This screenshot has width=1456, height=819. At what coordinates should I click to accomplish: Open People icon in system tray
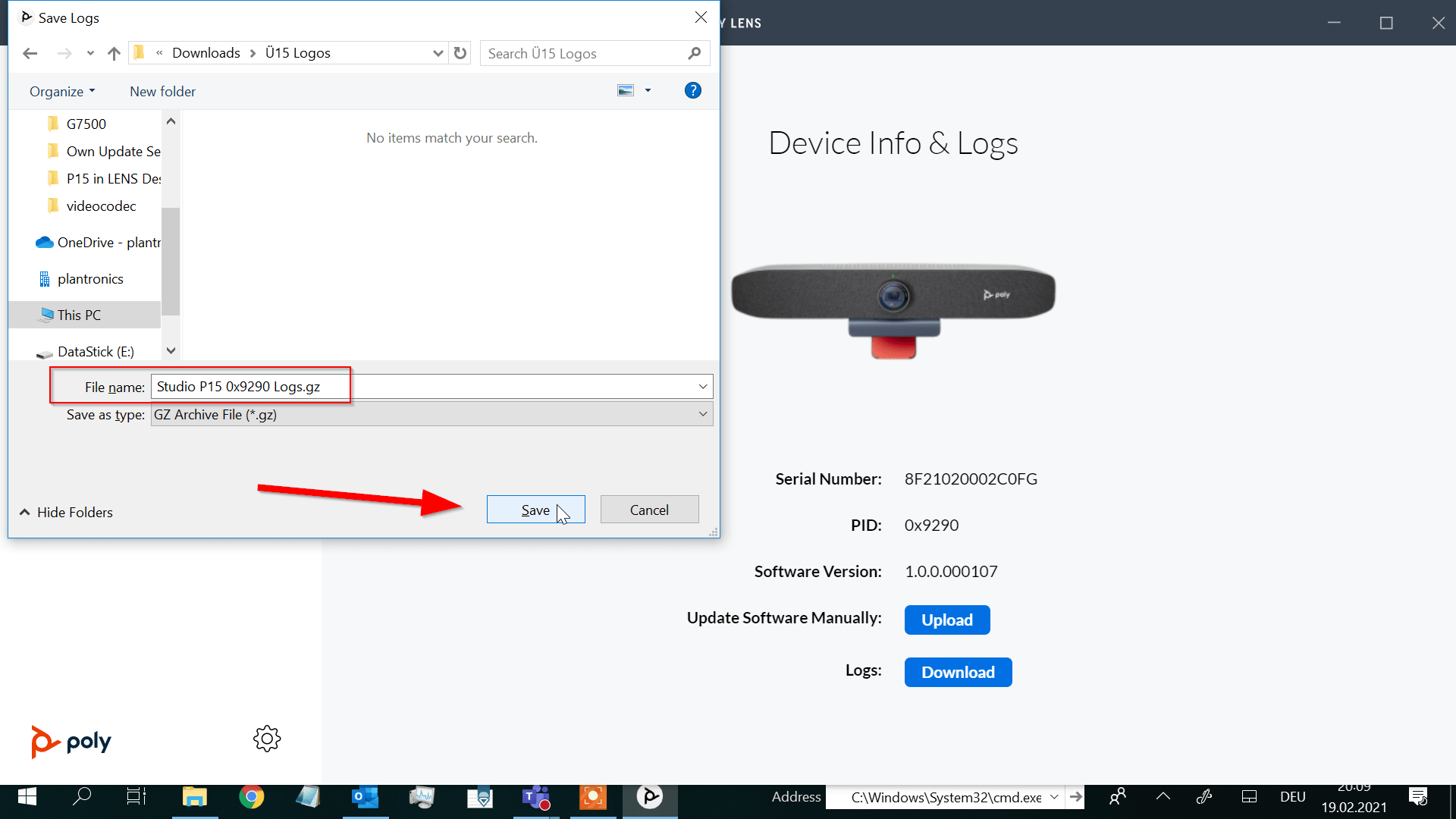point(1117,797)
